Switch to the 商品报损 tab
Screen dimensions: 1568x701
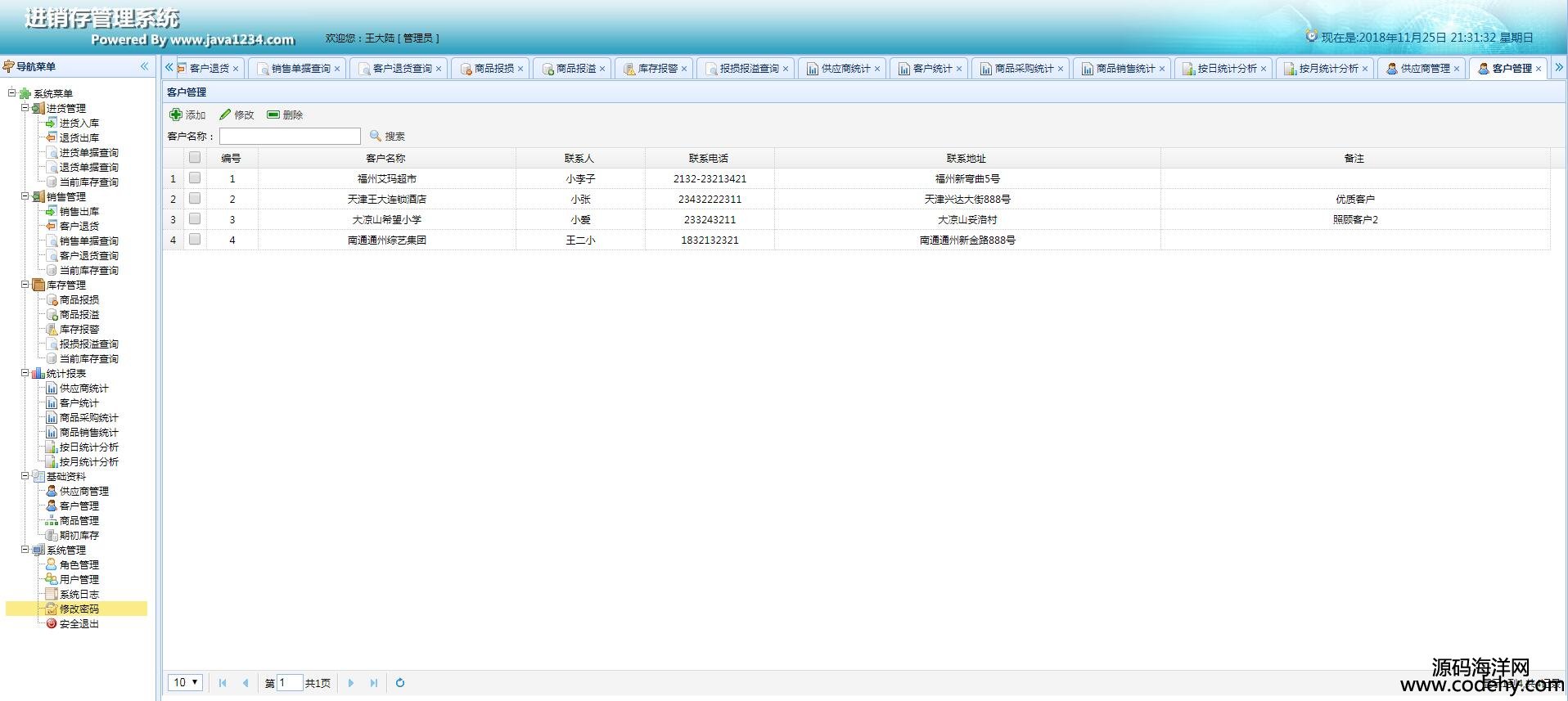(x=493, y=69)
